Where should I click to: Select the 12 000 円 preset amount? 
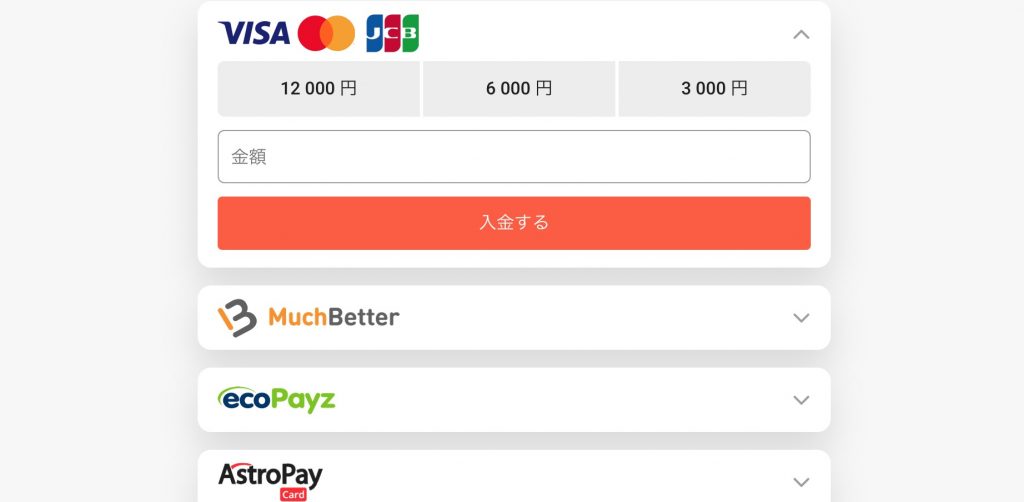[319, 89]
